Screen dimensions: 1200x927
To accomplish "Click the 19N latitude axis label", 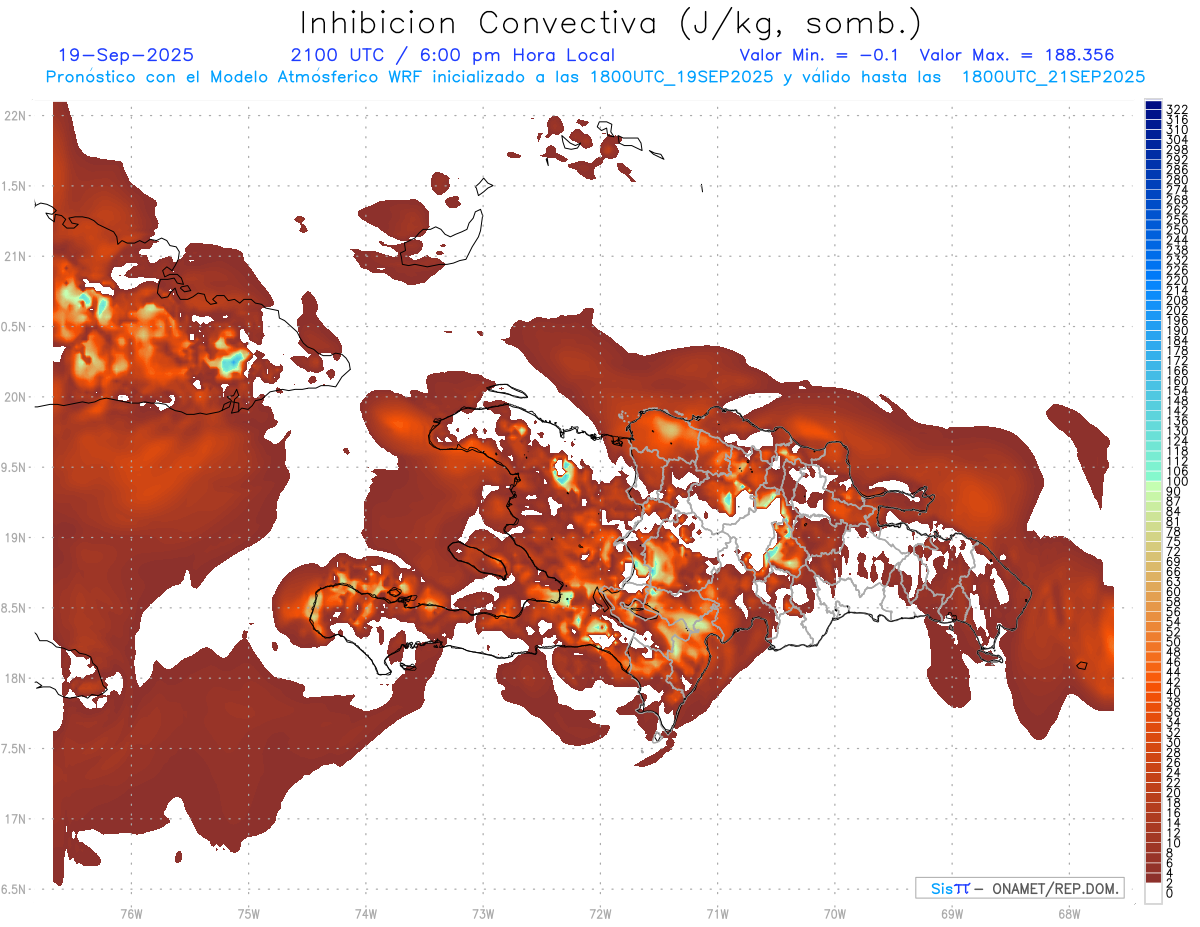I will coord(15,538).
